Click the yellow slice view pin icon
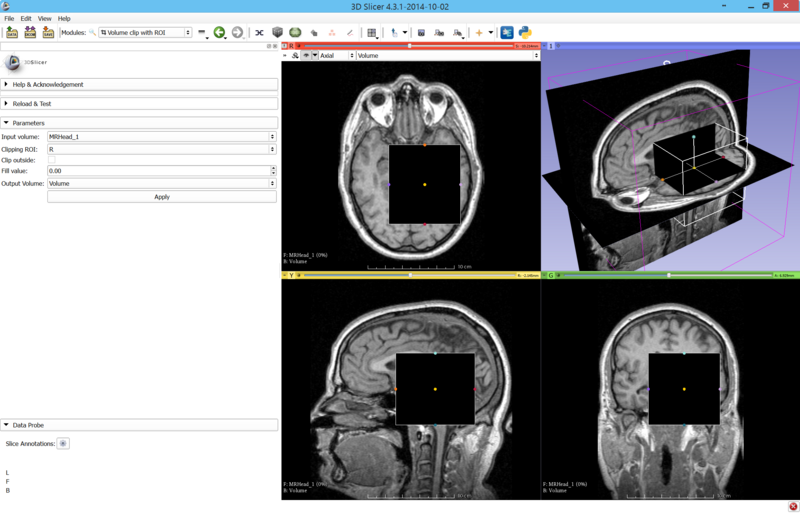The width and height of the screenshot is (800, 513). click(x=285, y=275)
